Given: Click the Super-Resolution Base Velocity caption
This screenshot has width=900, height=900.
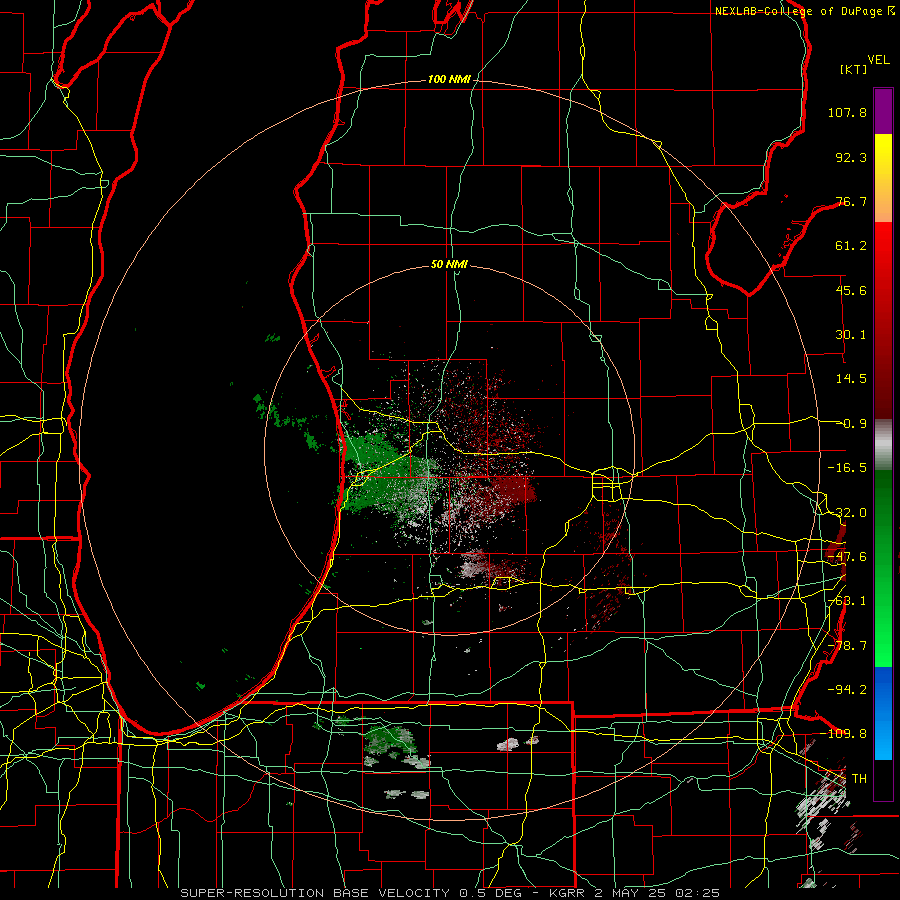Looking at the screenshot, I should coord(449,893).
